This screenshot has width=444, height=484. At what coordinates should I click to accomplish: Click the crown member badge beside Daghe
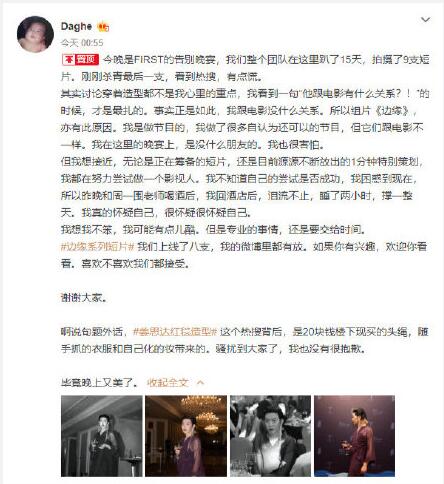click(103, 27)
